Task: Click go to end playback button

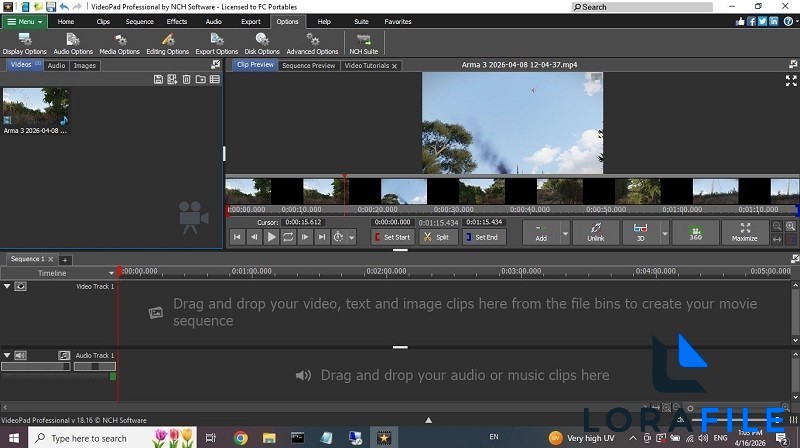Action: pyautogui.click(x=321, y=237)
